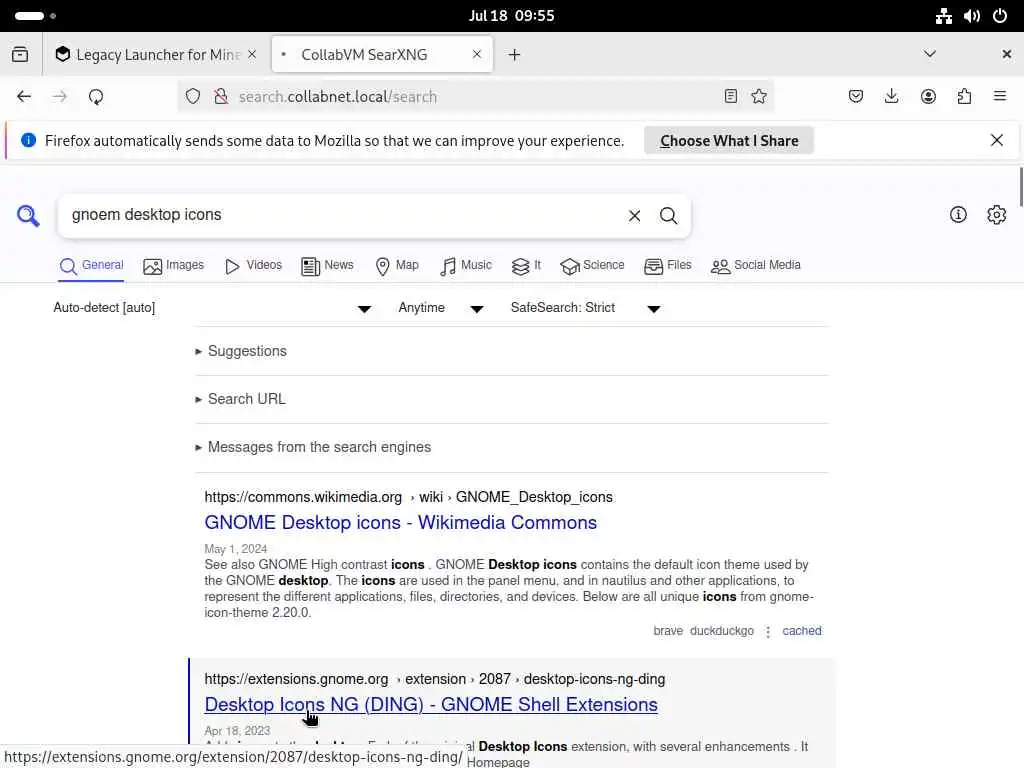Switch to the It category
This screenshot has width=1024, height=768.
point(526,266)
